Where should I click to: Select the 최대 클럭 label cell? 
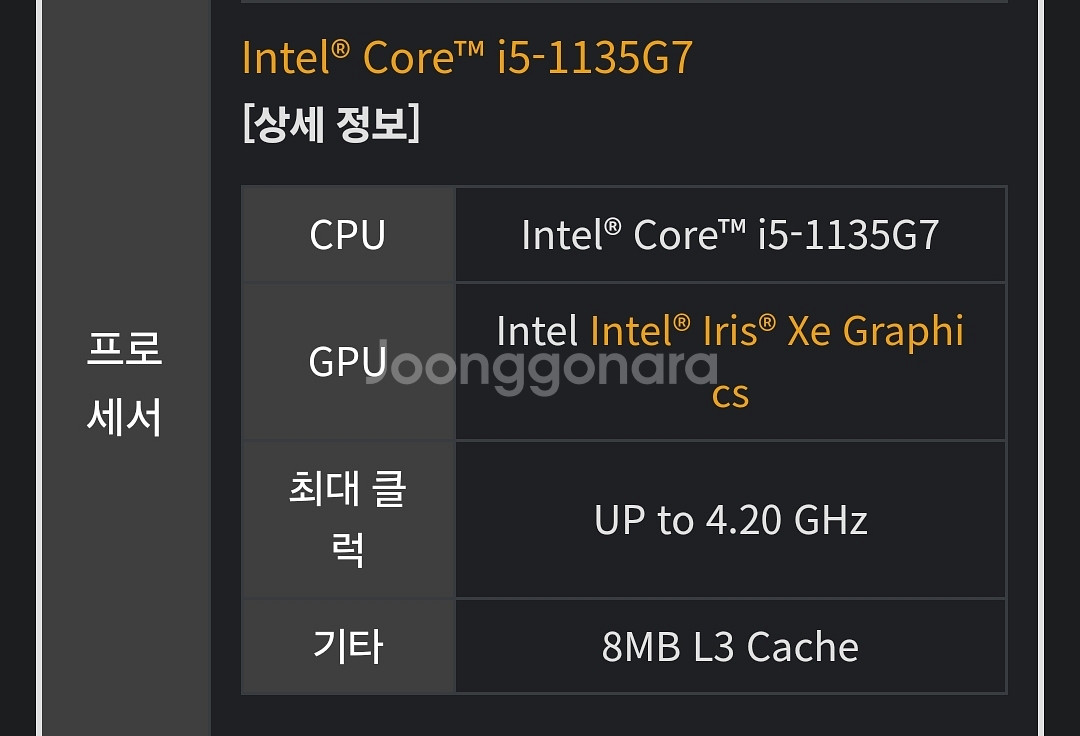pos(348,520)
